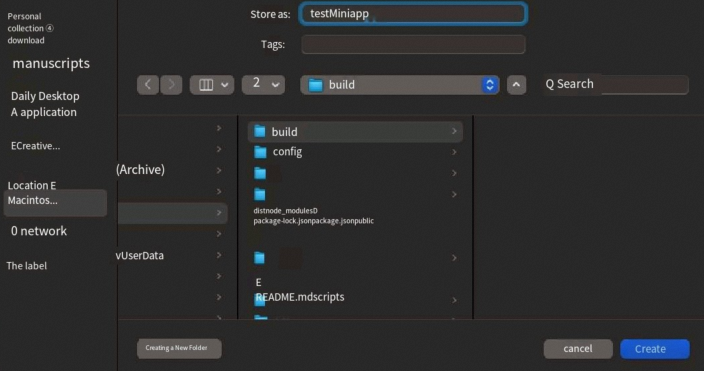704x371 pixels.
Task: Select README.mdscripts entry
Action: point(300,297)
